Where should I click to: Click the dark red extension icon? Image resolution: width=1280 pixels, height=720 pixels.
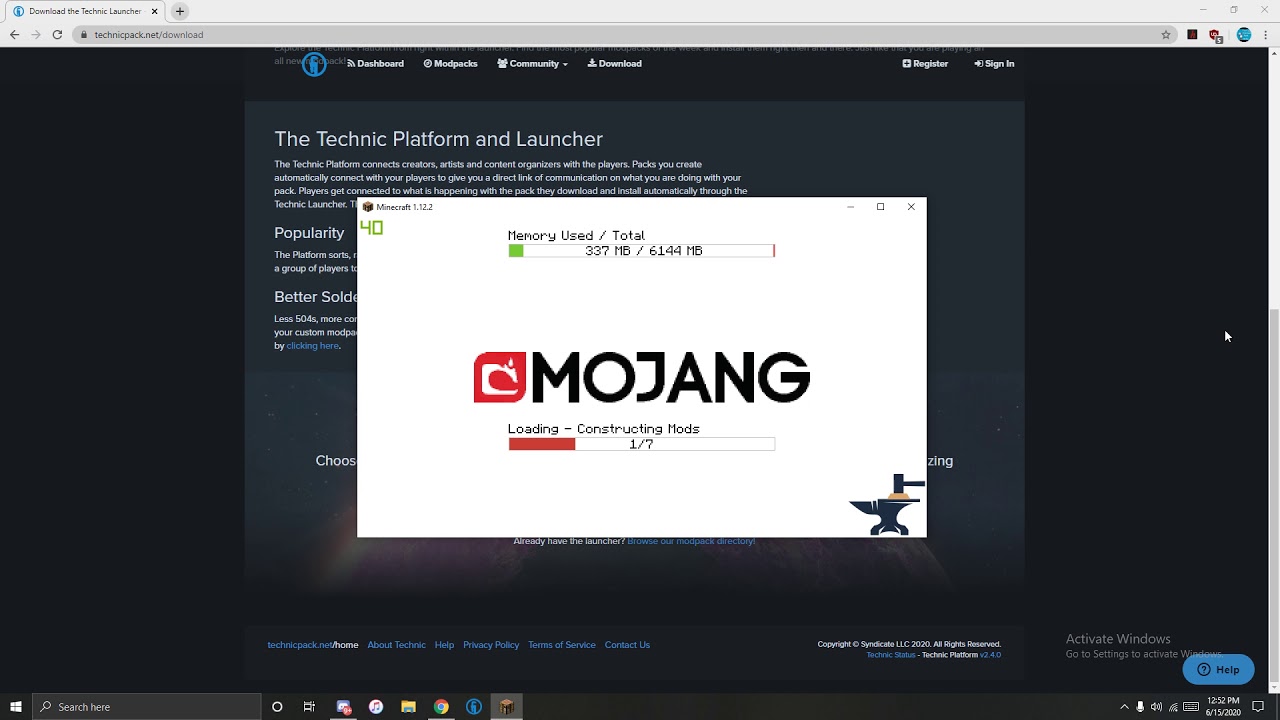coord(1192,34)
